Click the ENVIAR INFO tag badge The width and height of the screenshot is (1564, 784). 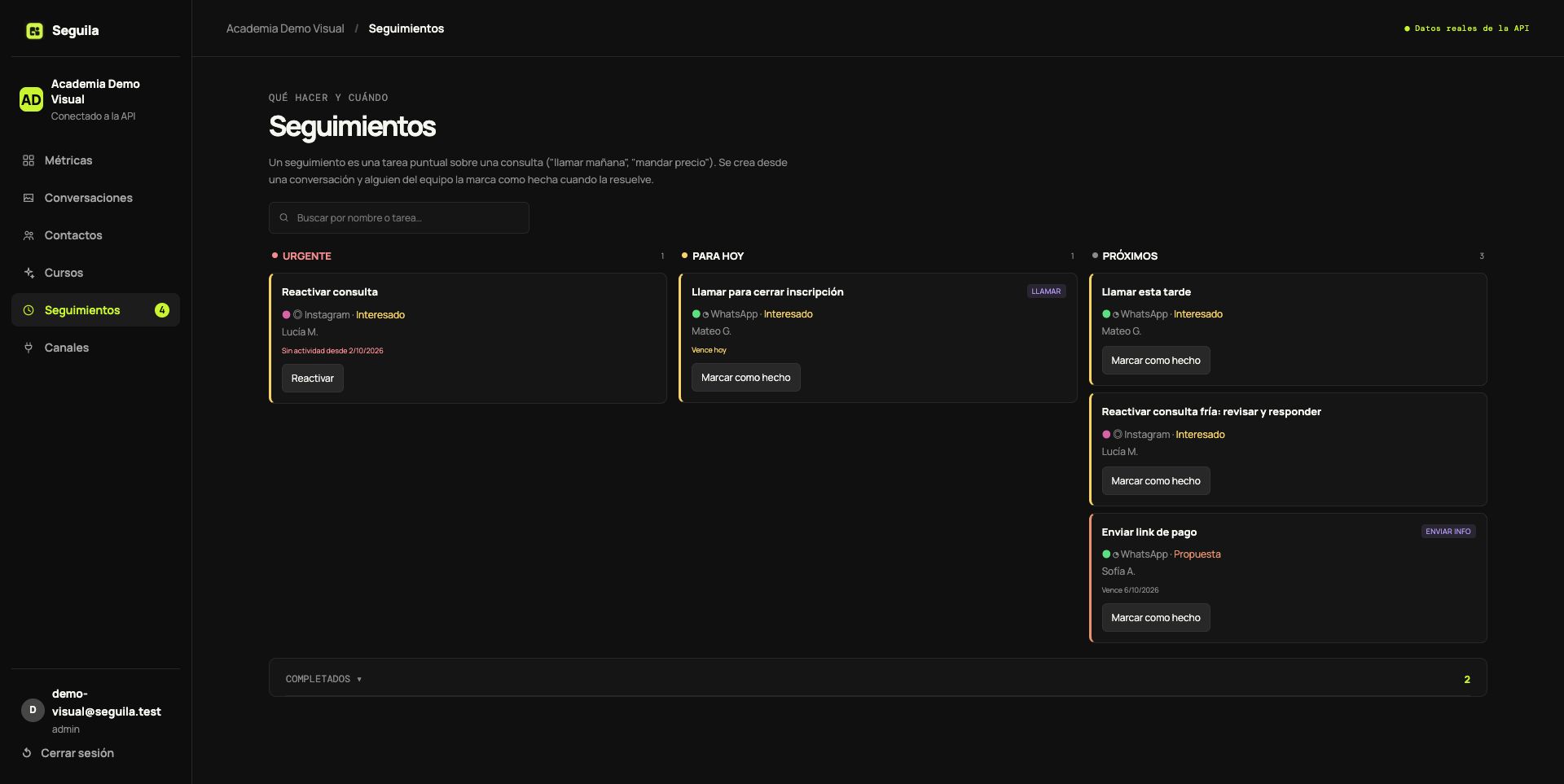(1448, 532)
